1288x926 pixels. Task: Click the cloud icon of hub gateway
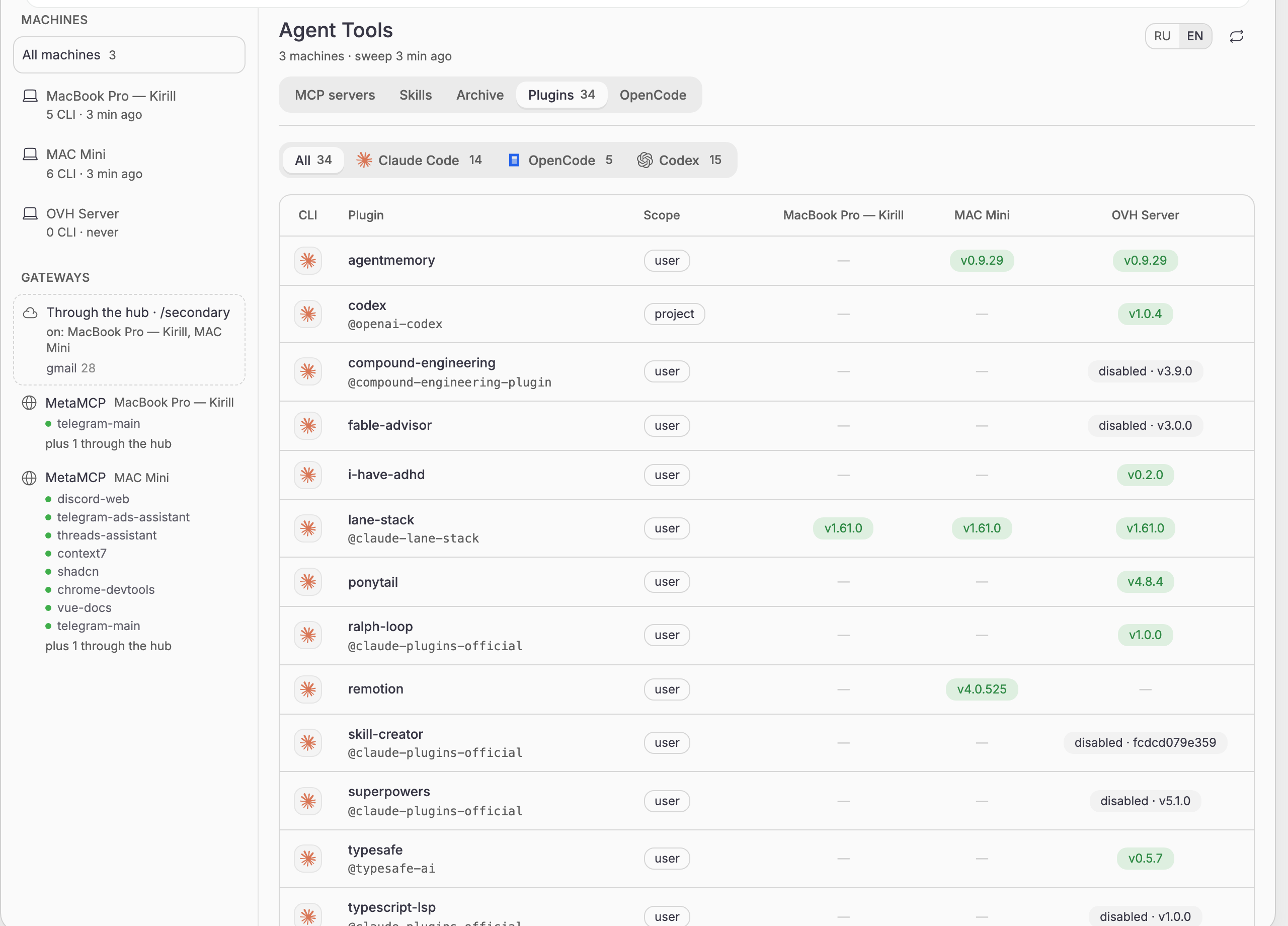(x=30, y=313)
